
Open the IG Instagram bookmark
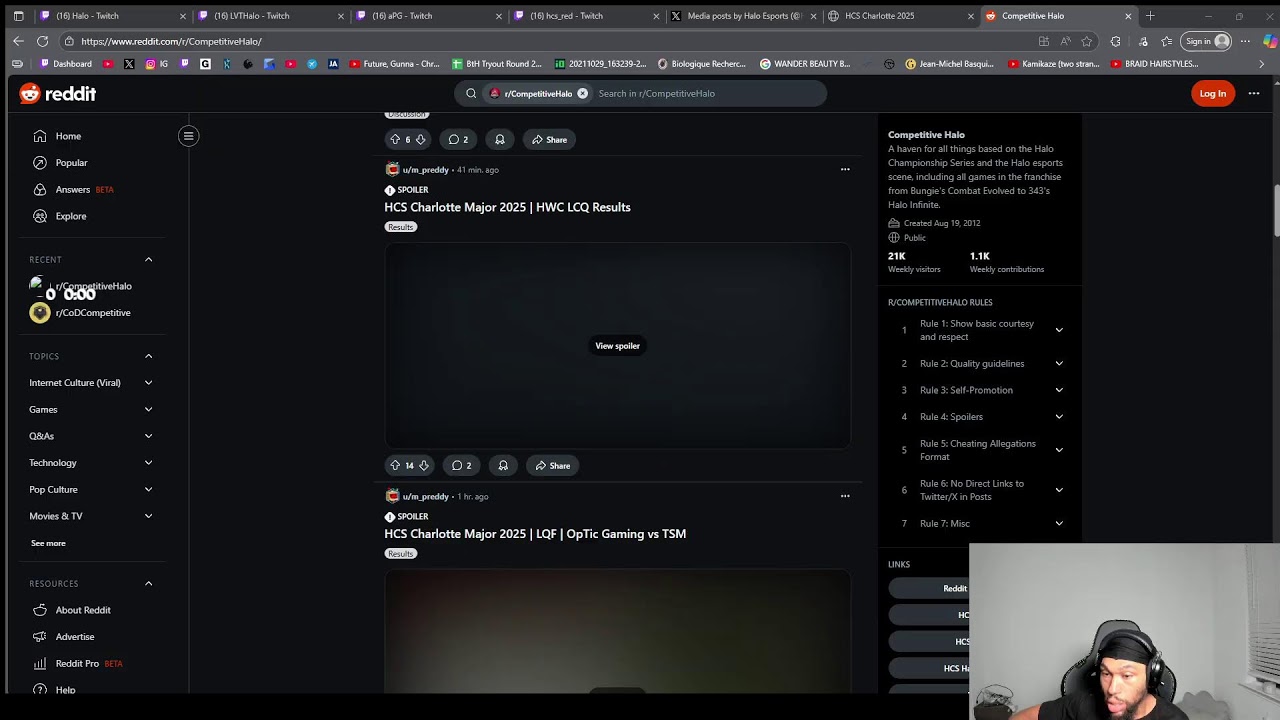click(157, 64)
